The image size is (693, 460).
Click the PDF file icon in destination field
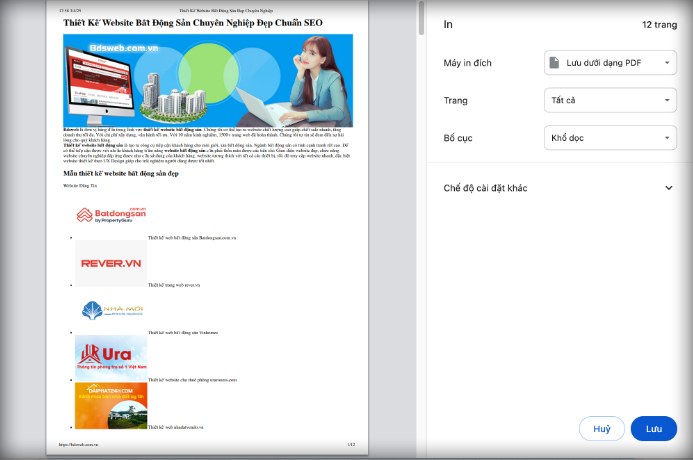[554, 63]
